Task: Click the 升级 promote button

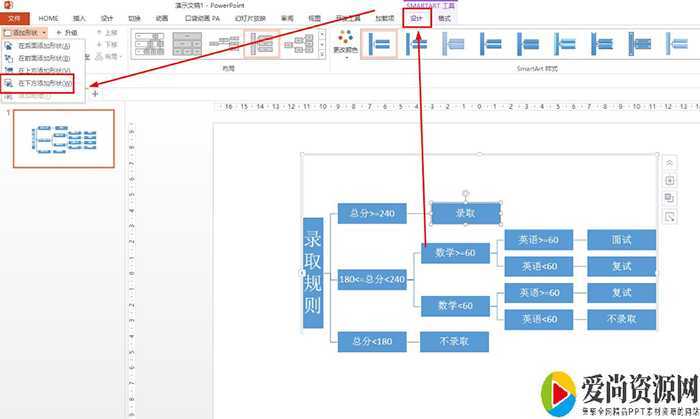Action: [x=68, y=33]
